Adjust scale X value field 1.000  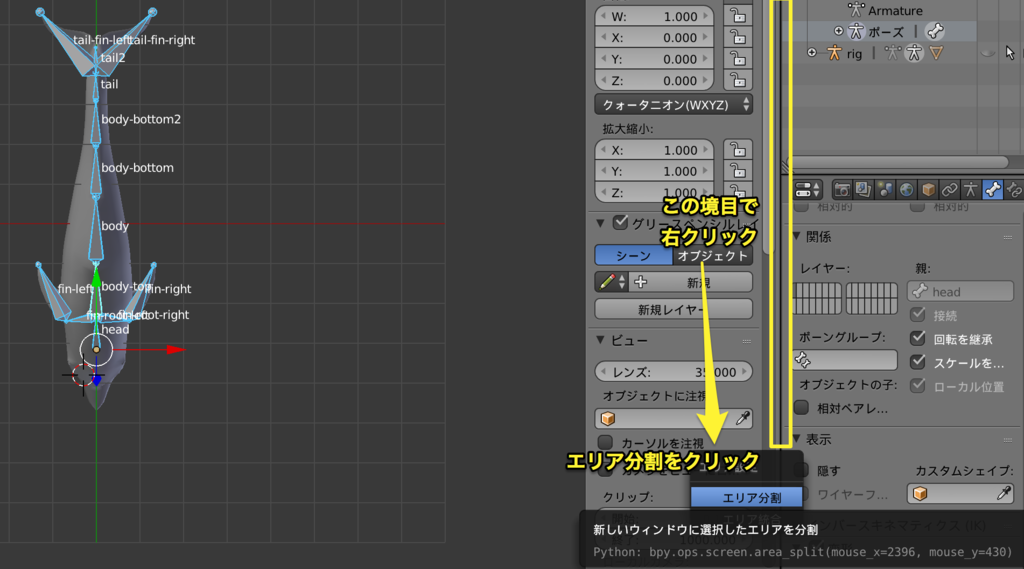(x=654, y=150)
